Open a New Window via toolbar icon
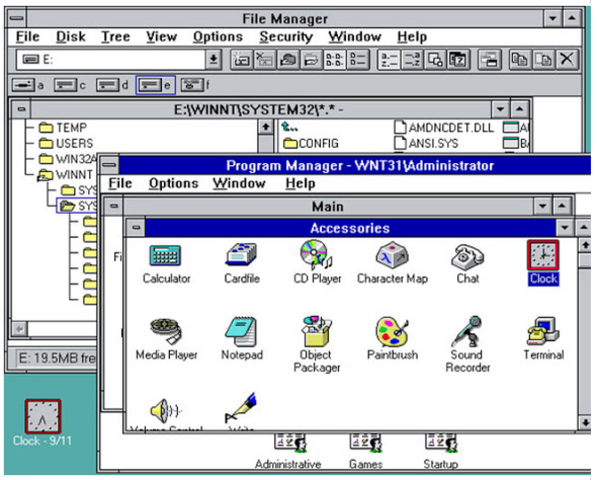This screenshot has height=480, width=597. (489, 60)
